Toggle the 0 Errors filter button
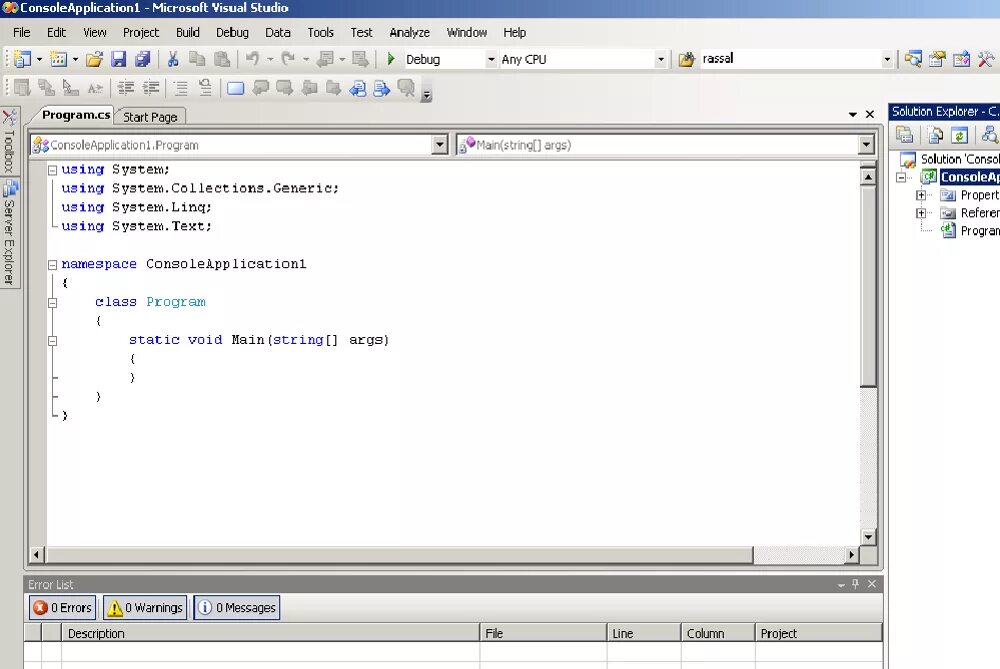Image resolution: width=1000 pixels, height=669 pixels. [x=62, y=608]
